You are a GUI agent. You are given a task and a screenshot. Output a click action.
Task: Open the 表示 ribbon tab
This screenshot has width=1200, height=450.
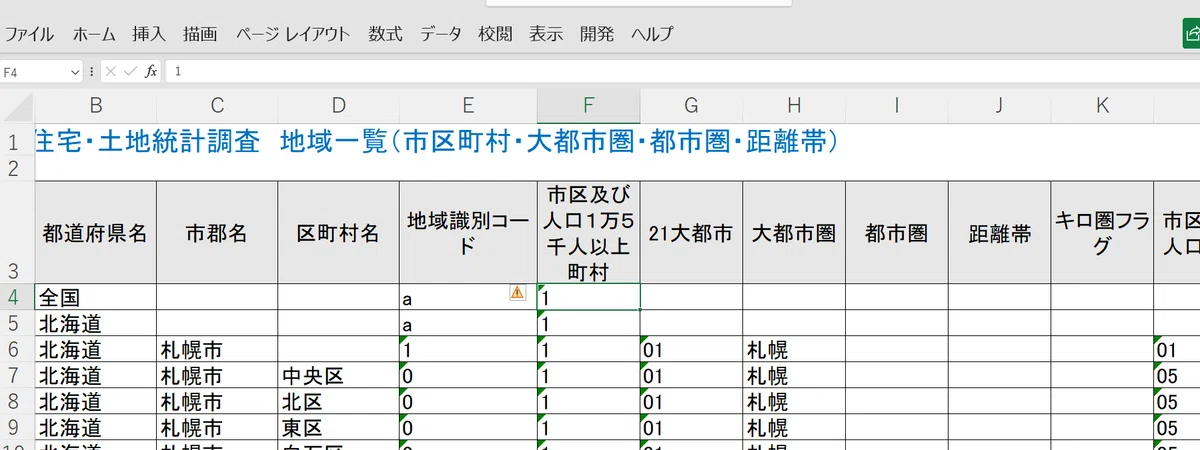click(x=546, y=34)
